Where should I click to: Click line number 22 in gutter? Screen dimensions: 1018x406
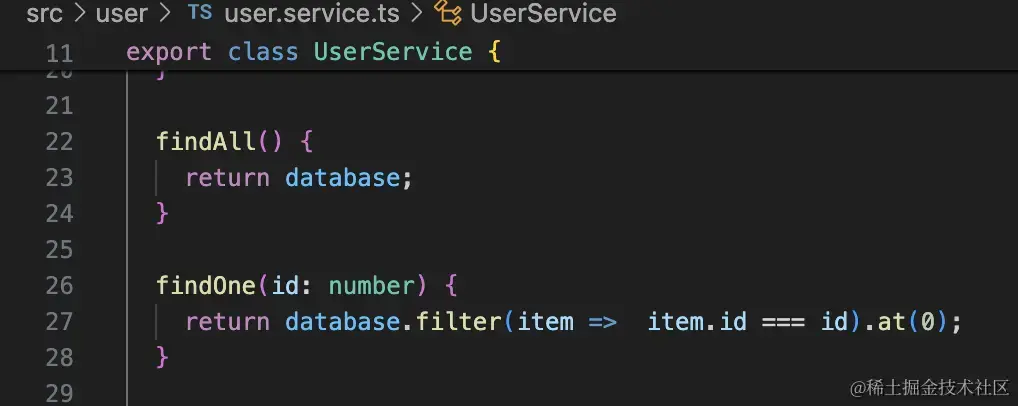tap(59, 142)
